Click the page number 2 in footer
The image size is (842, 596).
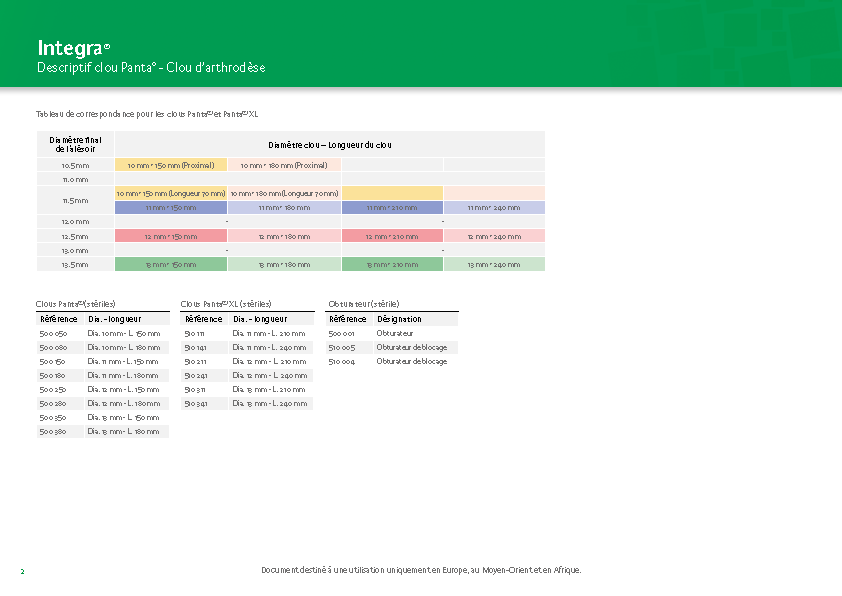tap(22, 571)
